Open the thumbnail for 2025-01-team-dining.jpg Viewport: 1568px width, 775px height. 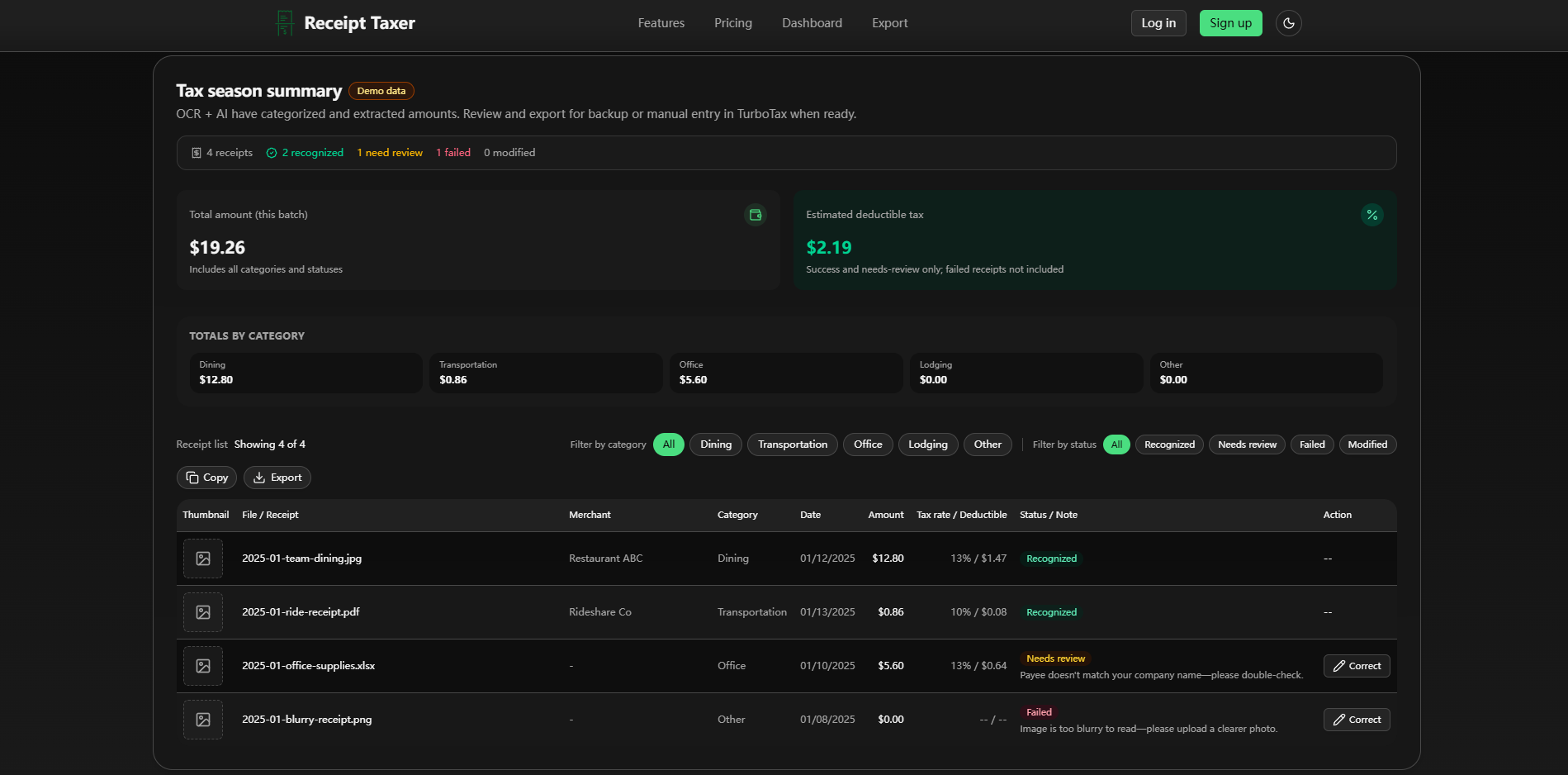202,559
